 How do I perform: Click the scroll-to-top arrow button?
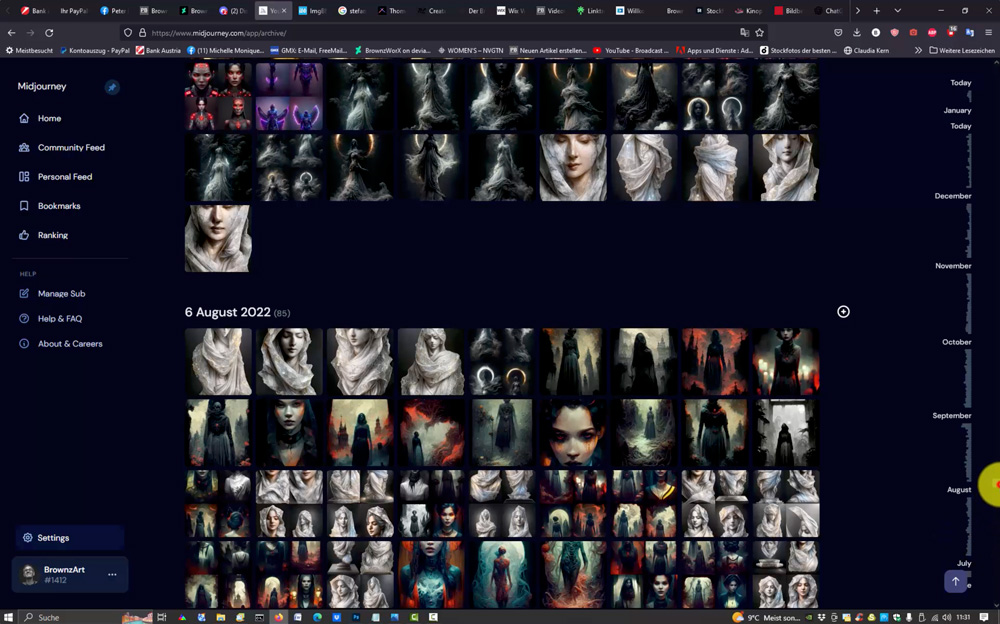point(955,581)
